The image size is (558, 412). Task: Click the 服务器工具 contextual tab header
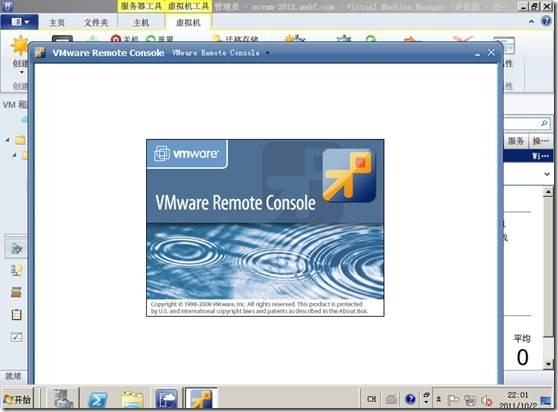pos(141,6)
